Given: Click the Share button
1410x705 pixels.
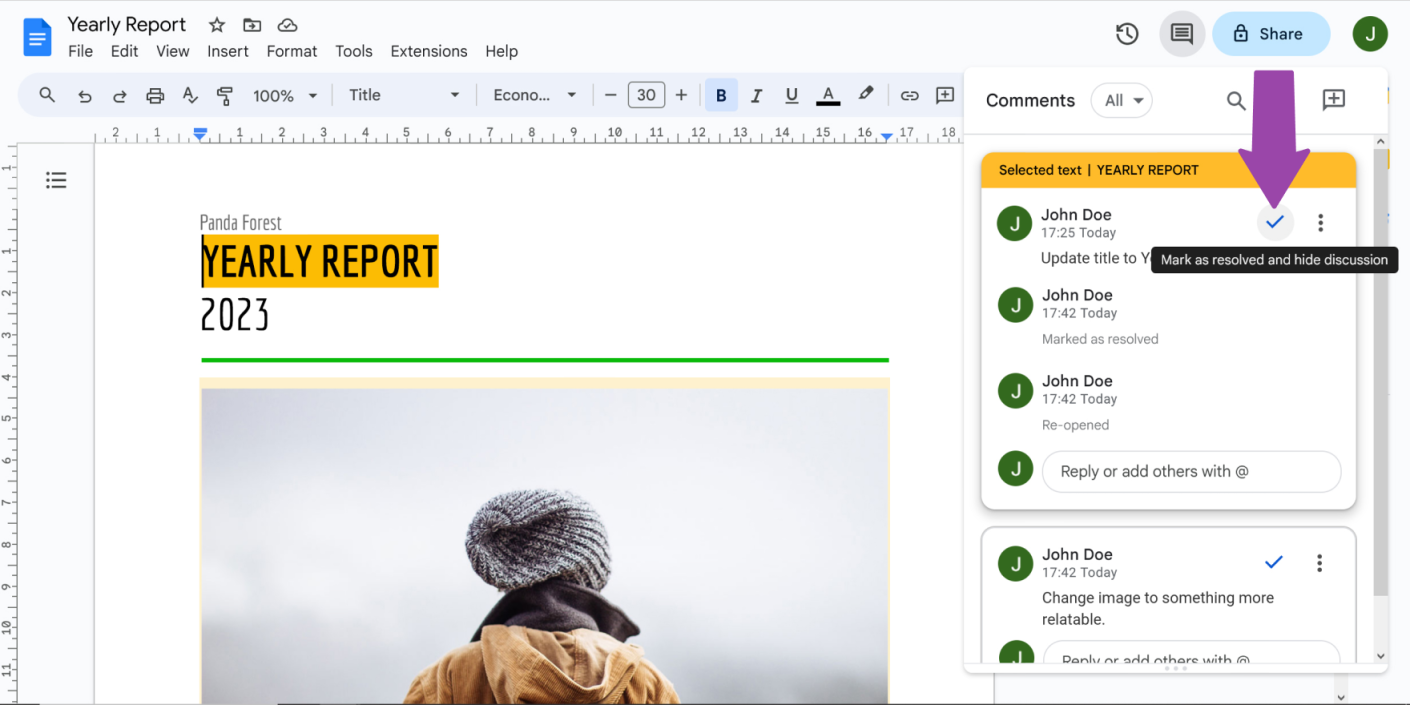Looking at the screenshot, I should tap(1270, 34).
